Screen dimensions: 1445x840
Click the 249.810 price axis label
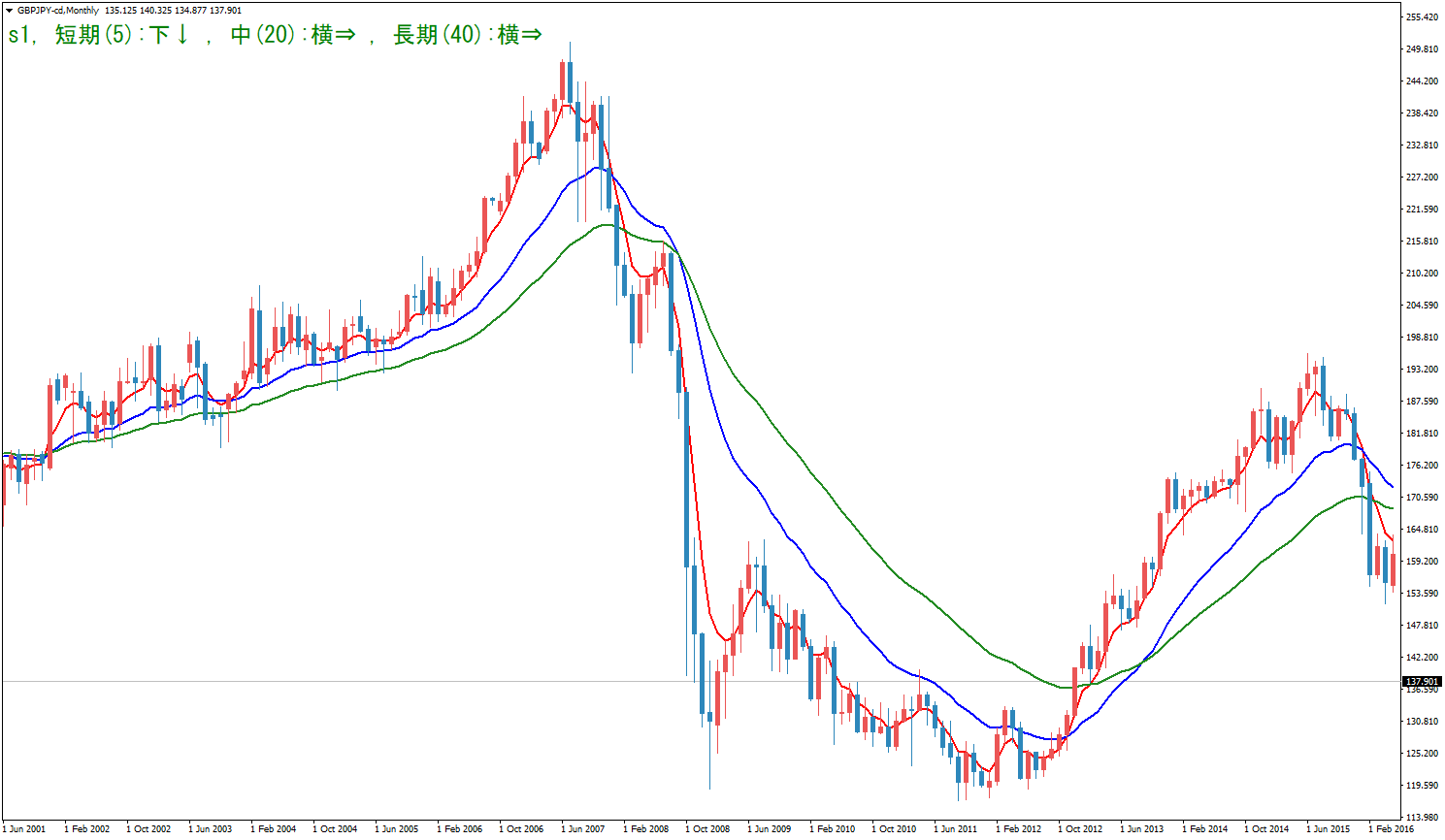coord(1422,49)
